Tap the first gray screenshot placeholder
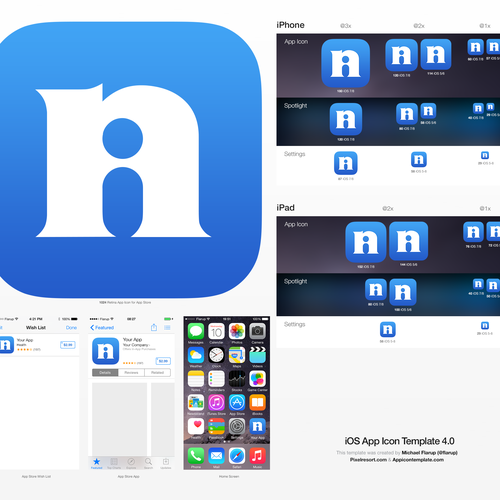The image size is (500, 500). click(119, 419)
